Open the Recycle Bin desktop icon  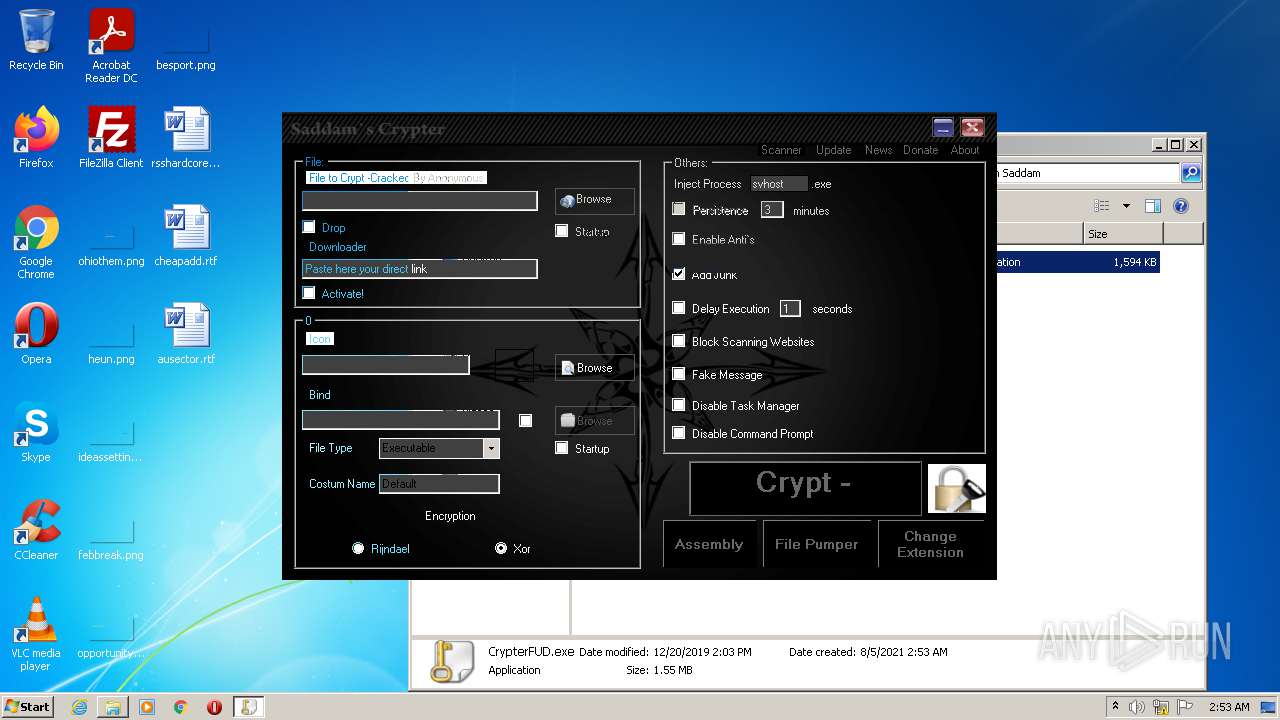pos(36,41)
